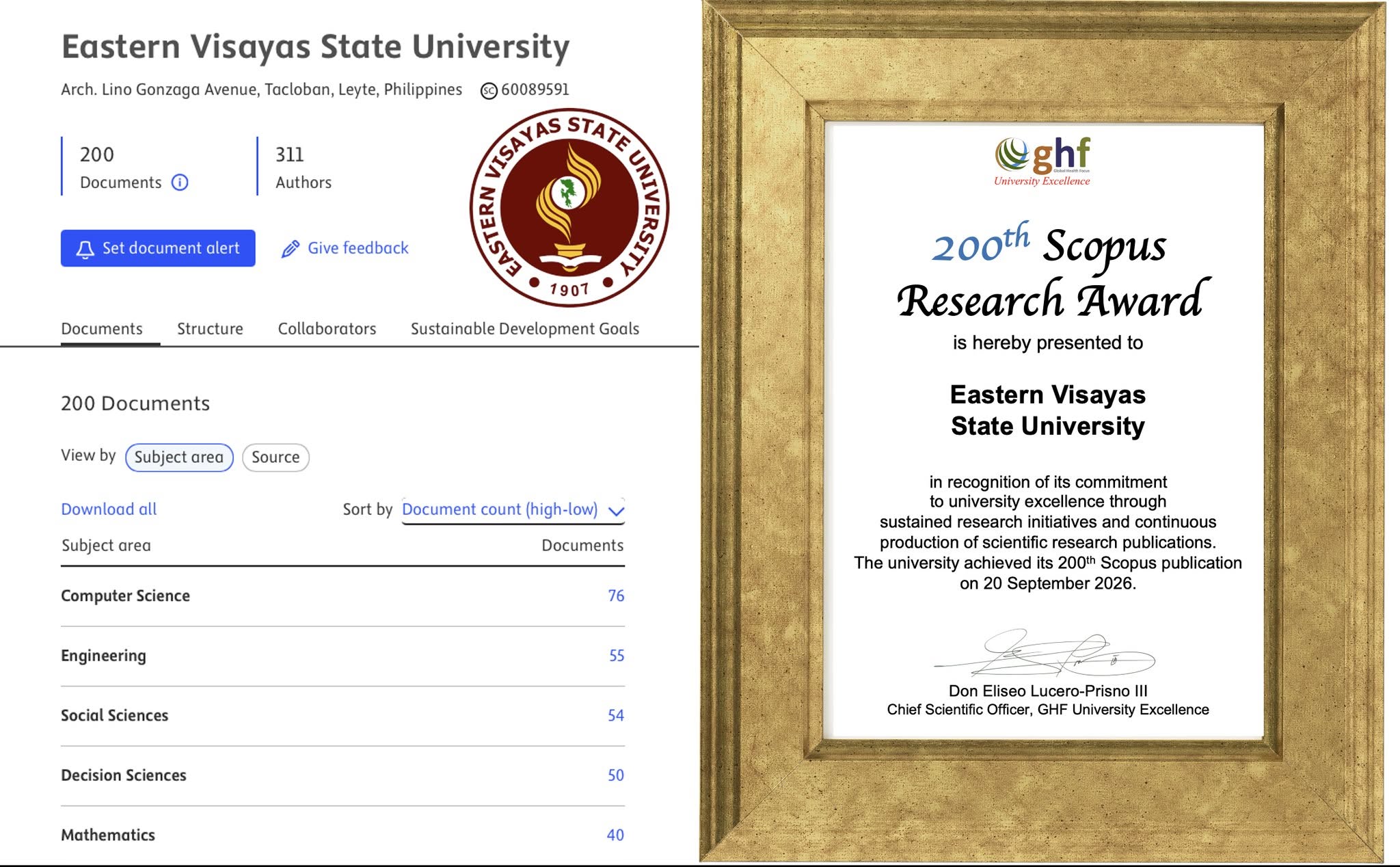
Task: Click the bell icon on document alert
Action: pos(85,249)
